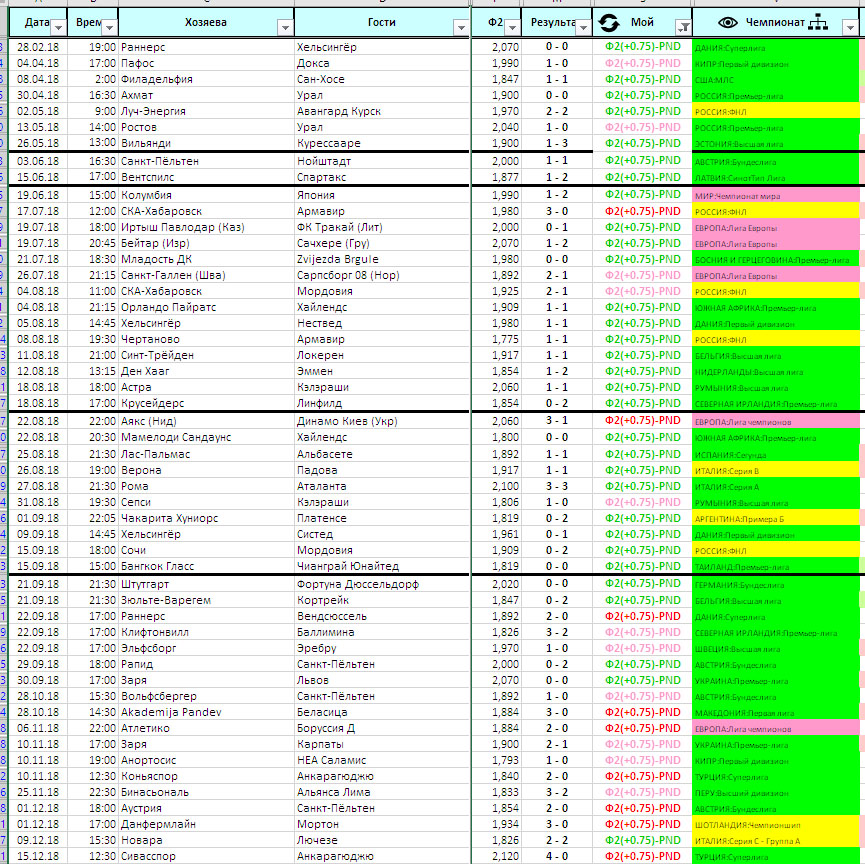Click the 3 - 3 result of Рома match
Viewport: 865px width, 864px height.
click(x=557, y=486)
